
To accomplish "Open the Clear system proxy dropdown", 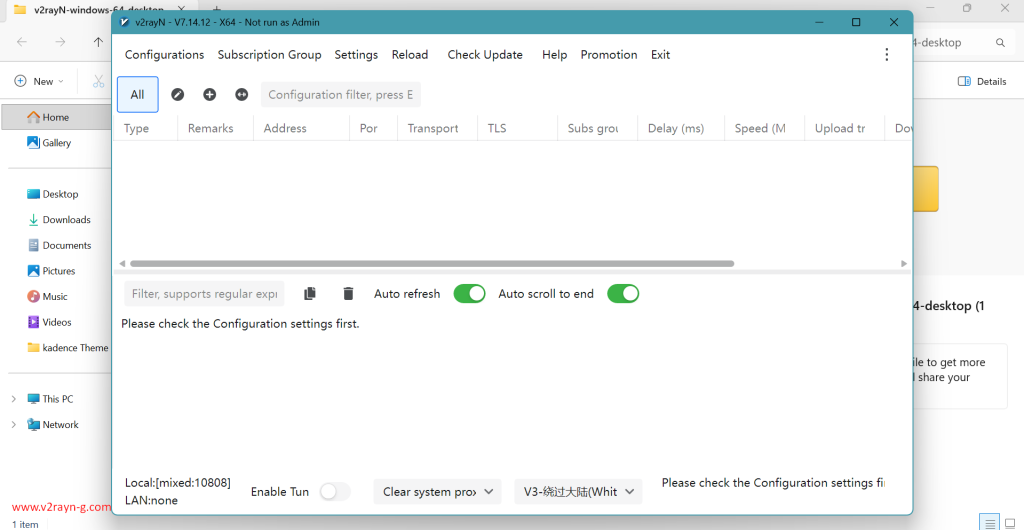I will click(438, 491).
